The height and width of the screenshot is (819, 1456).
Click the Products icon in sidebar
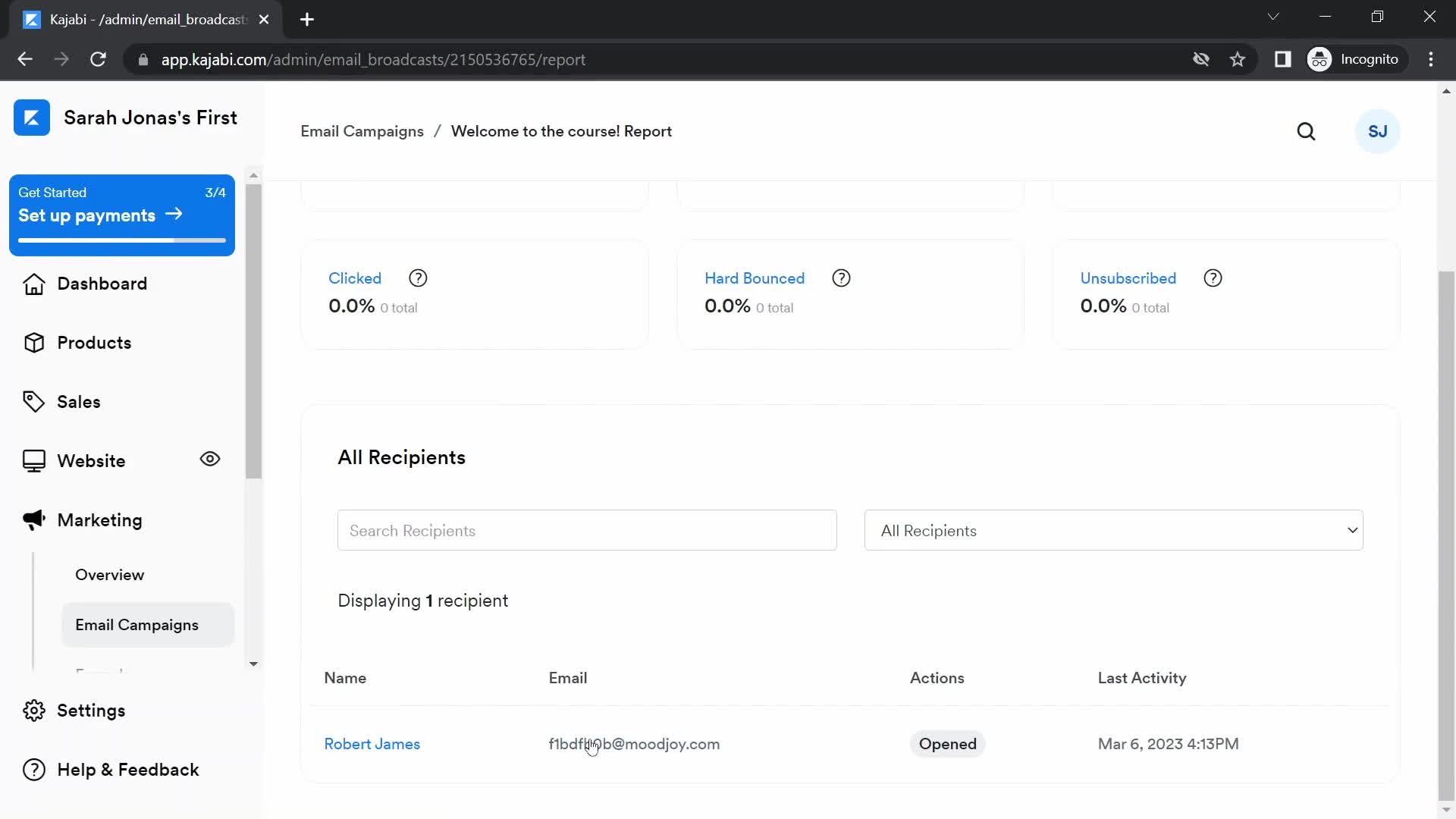click(32, 342)
